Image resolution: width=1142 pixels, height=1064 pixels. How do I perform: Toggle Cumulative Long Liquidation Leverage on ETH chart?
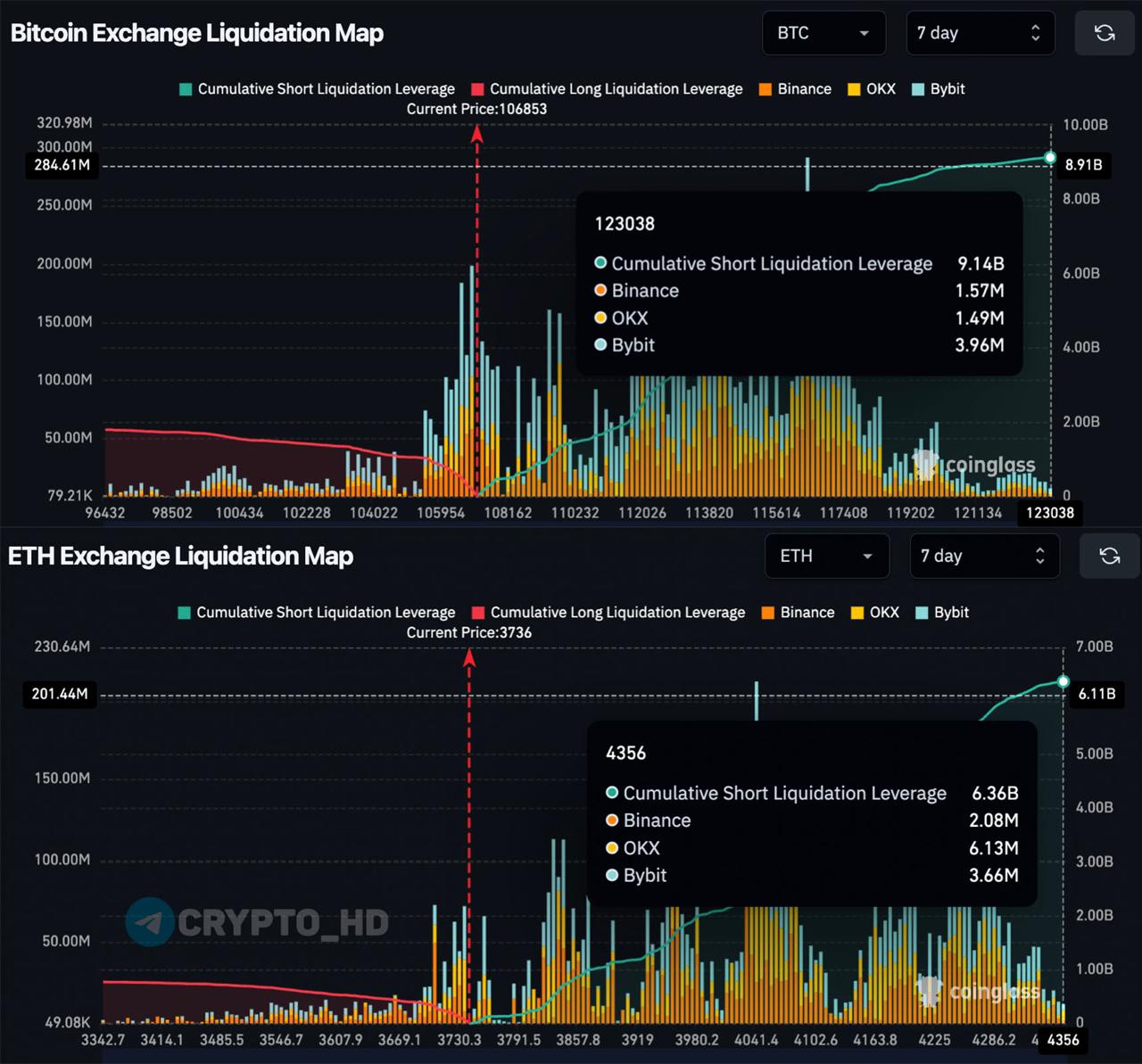(608, 613)
